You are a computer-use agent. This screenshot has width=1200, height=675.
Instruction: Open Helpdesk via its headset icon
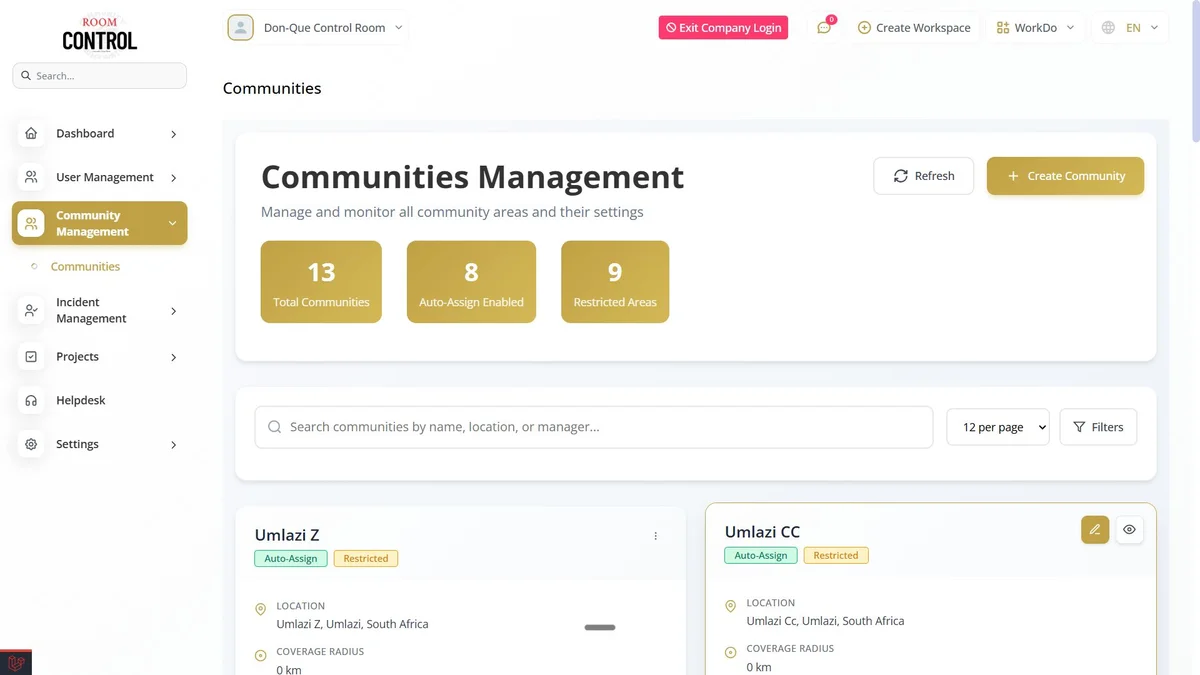[x=31, y=400]
